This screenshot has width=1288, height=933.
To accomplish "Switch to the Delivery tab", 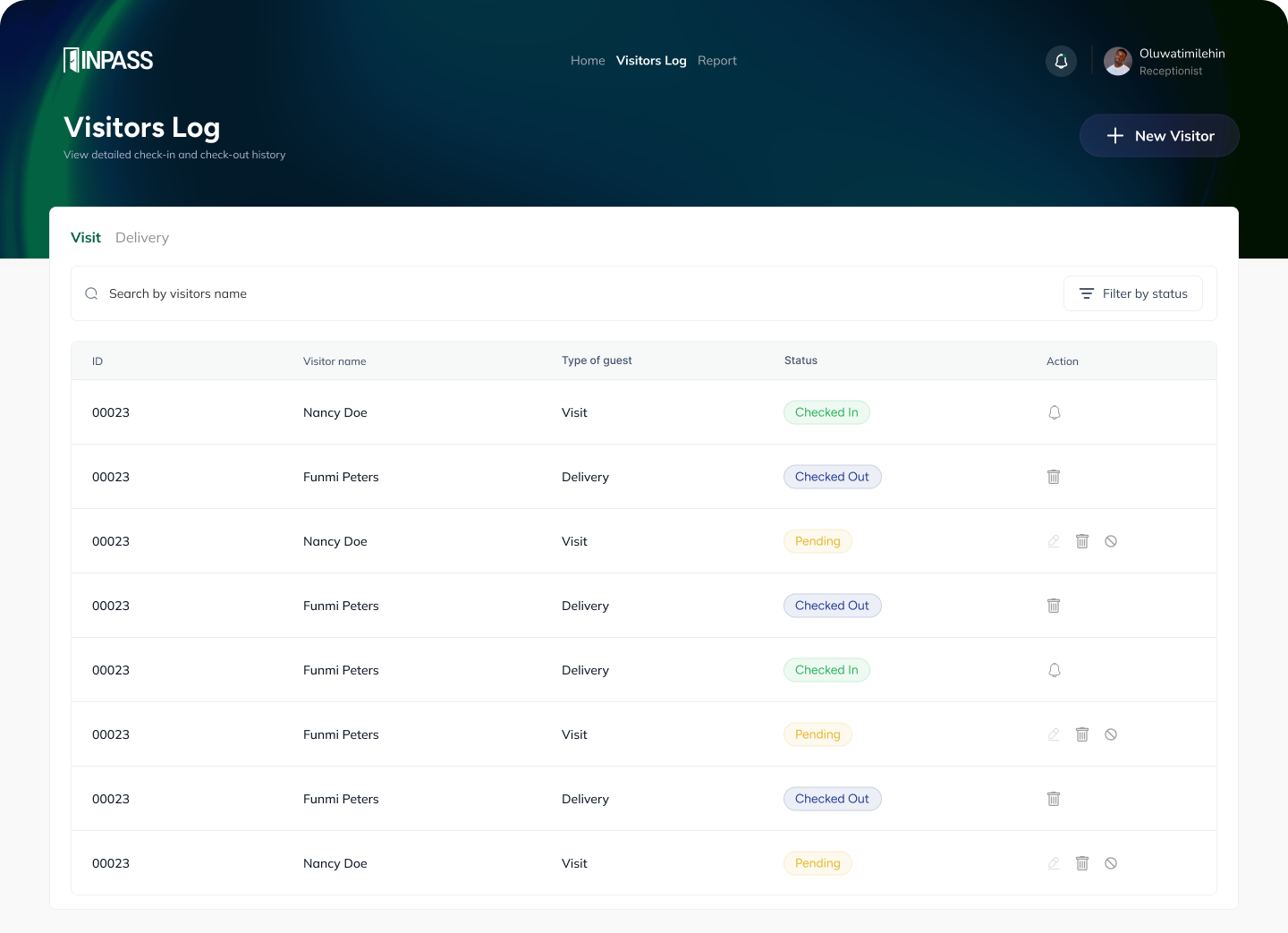I will tap(142, 237).
